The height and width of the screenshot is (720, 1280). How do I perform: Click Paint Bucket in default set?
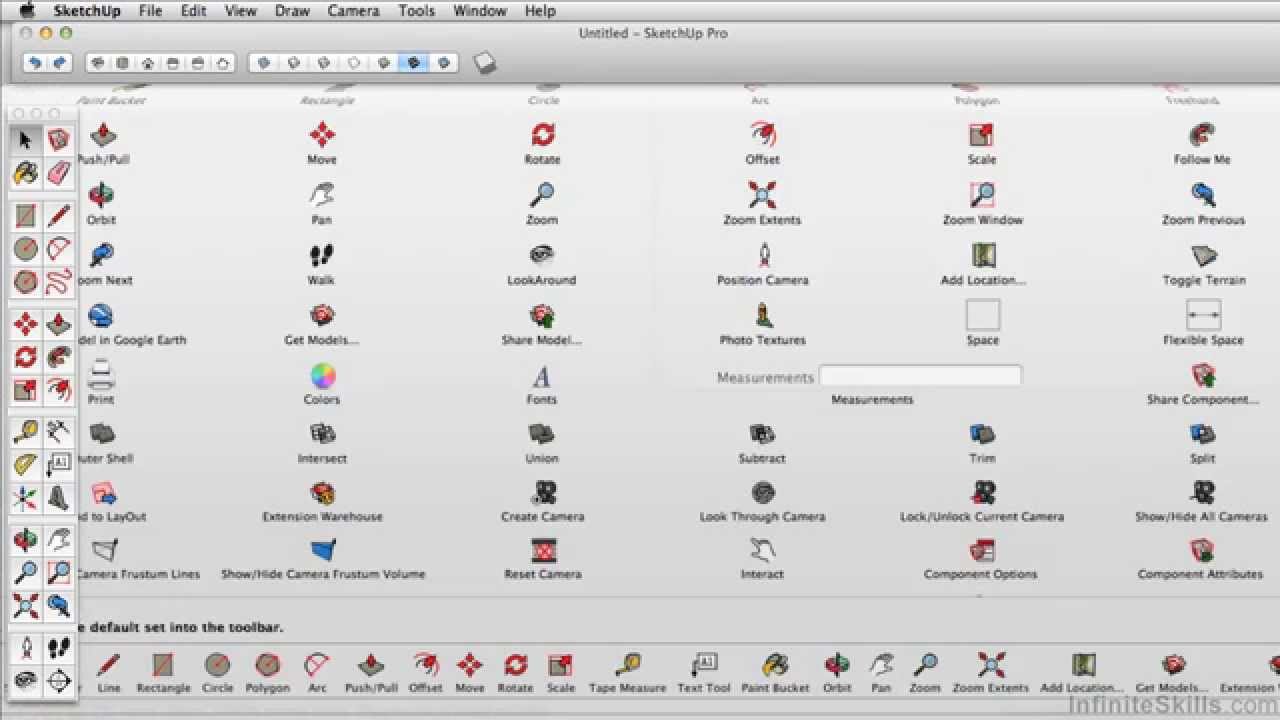click(x=775, y=673)
